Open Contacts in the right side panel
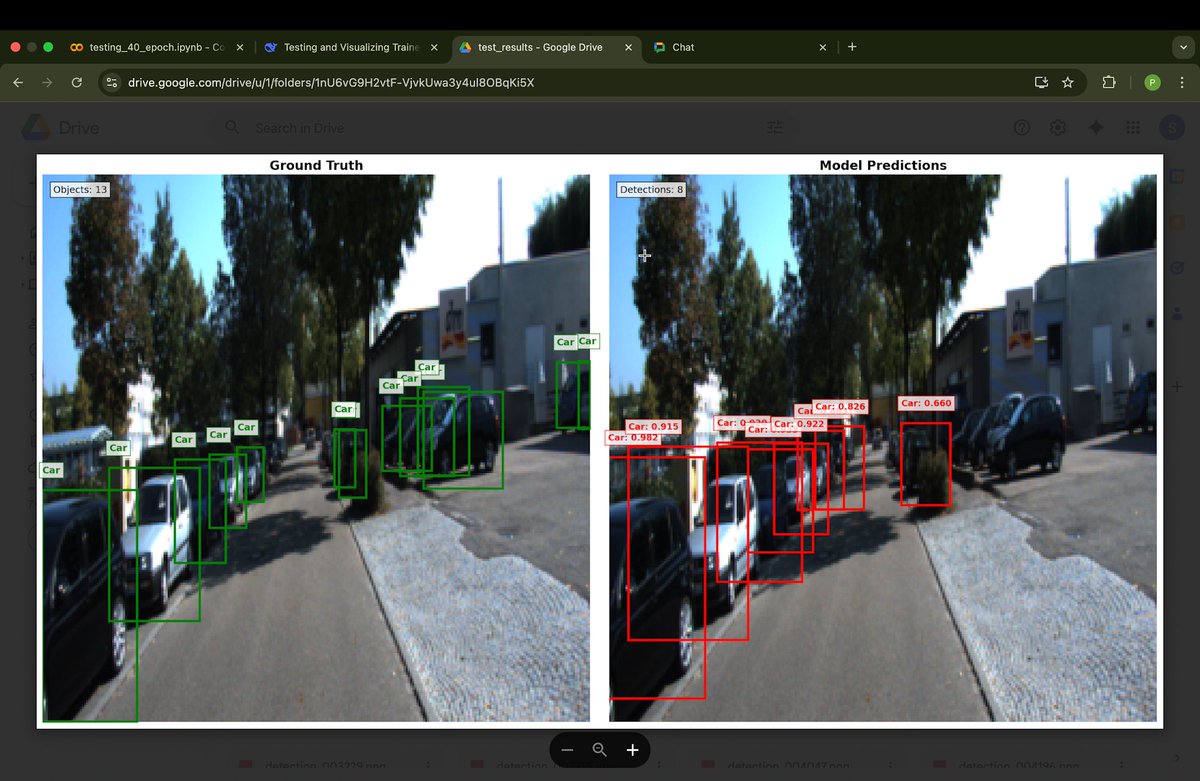 coord(1177,310)
